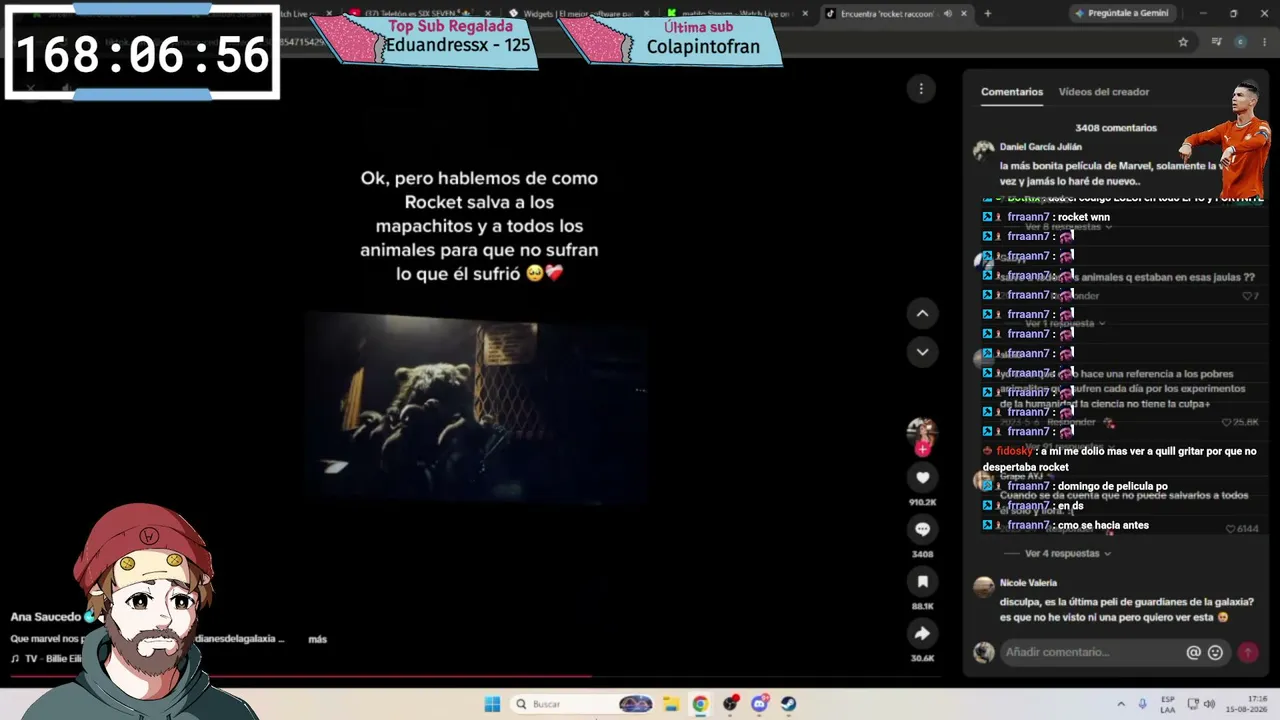This screenshot has height=720, width=1280.
Task: Mention a user with the @ icon
Action: pyautogui.click(x=1193, y=652)
